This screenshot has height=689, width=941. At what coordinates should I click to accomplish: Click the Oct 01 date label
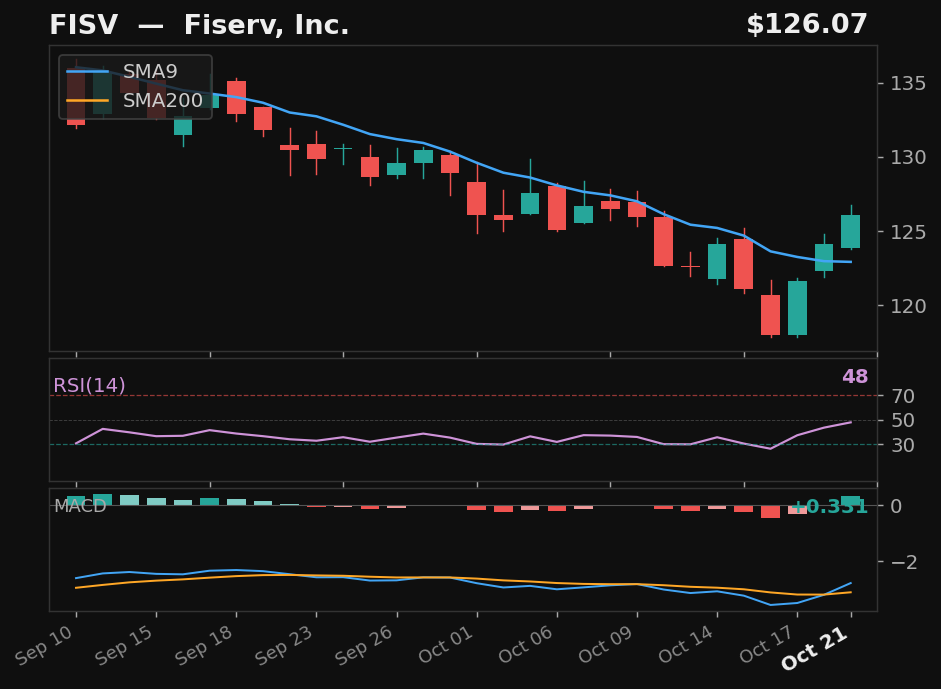(445, 645)
